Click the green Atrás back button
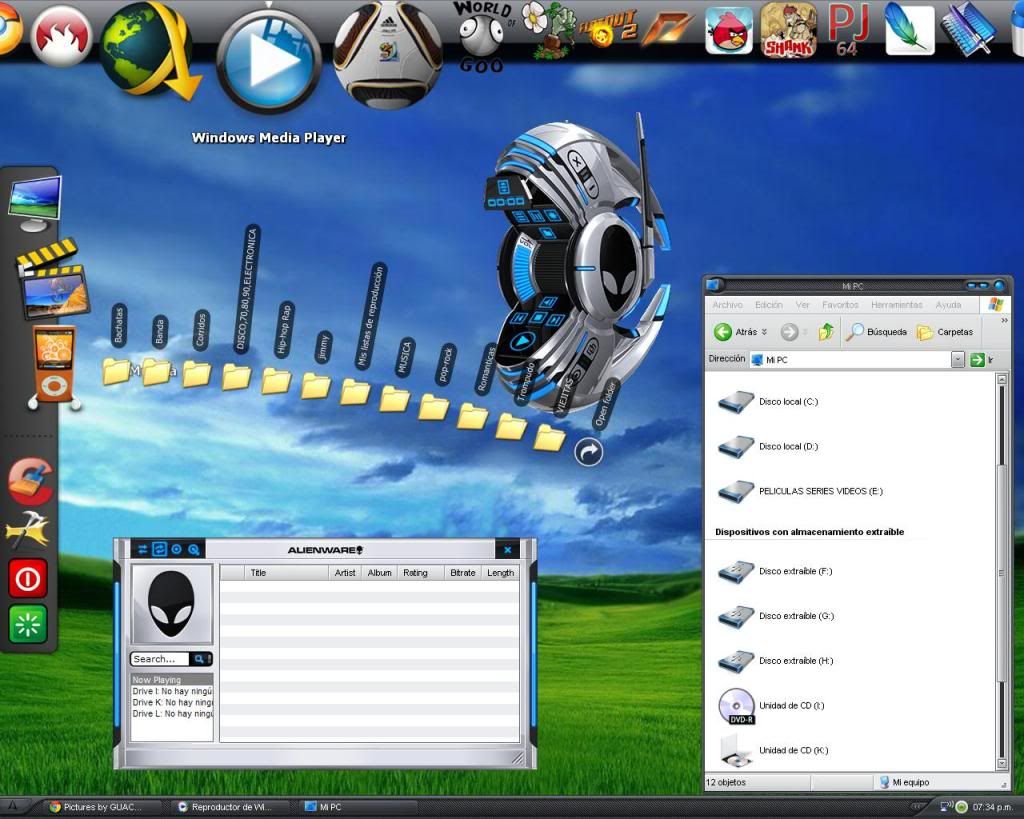 734,332
